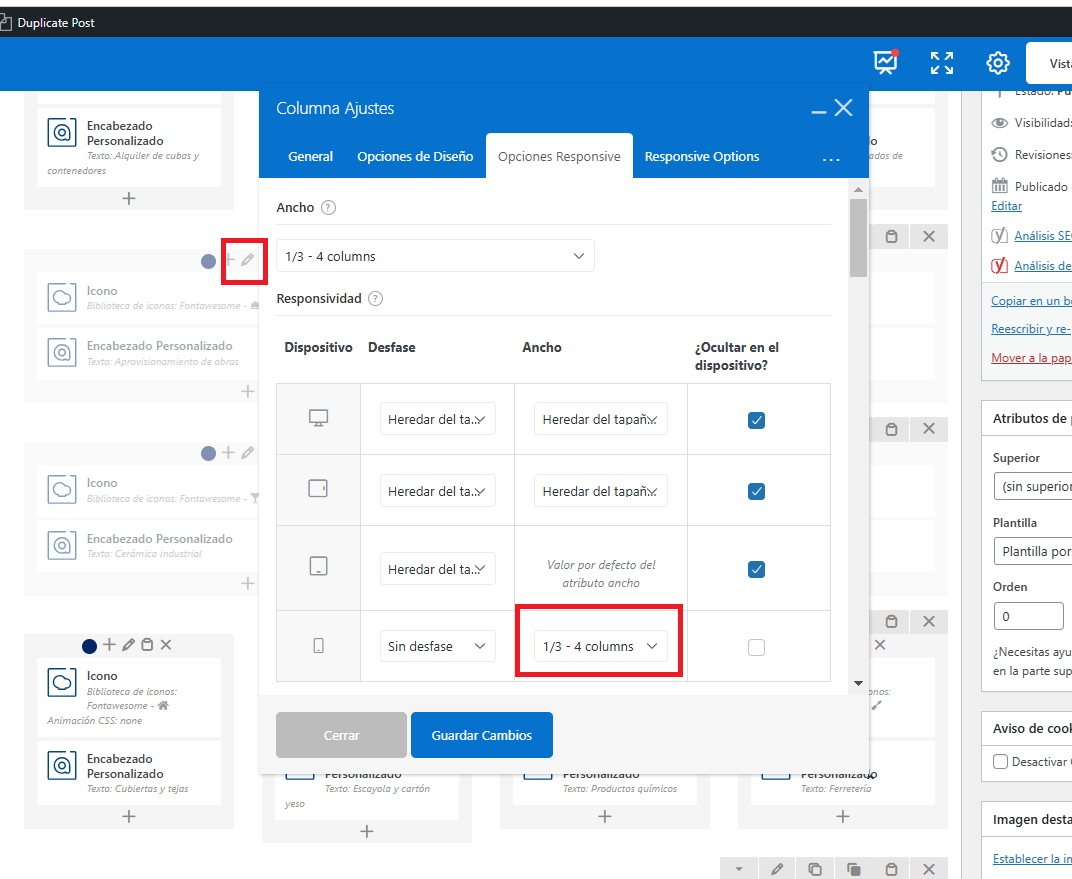Viewport: 1072px width, 879px height.
Task: Click paste icon in the bottom row toolbar
Action: pos(891,869)
